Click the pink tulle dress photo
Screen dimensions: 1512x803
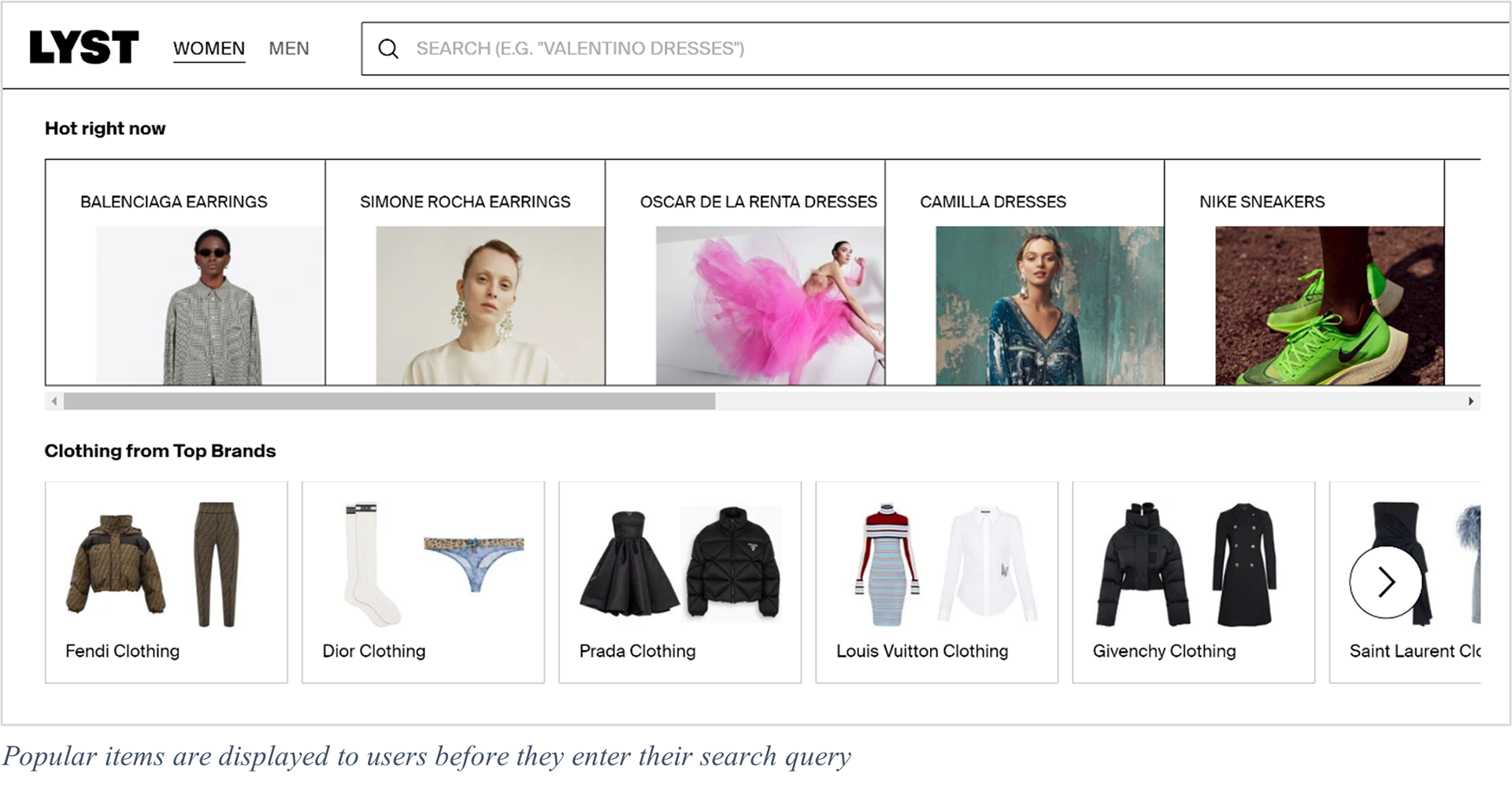(770, 305)
